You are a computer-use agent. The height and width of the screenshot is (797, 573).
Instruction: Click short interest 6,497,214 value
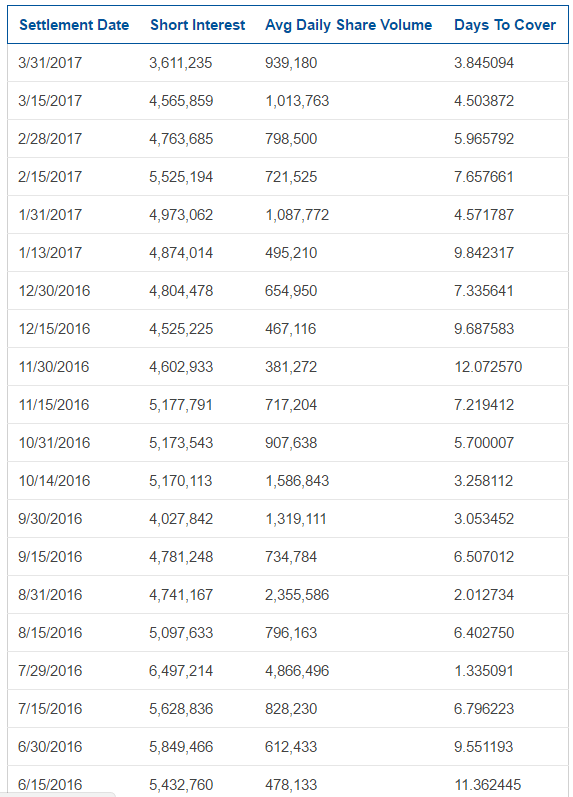click(181, 671)
